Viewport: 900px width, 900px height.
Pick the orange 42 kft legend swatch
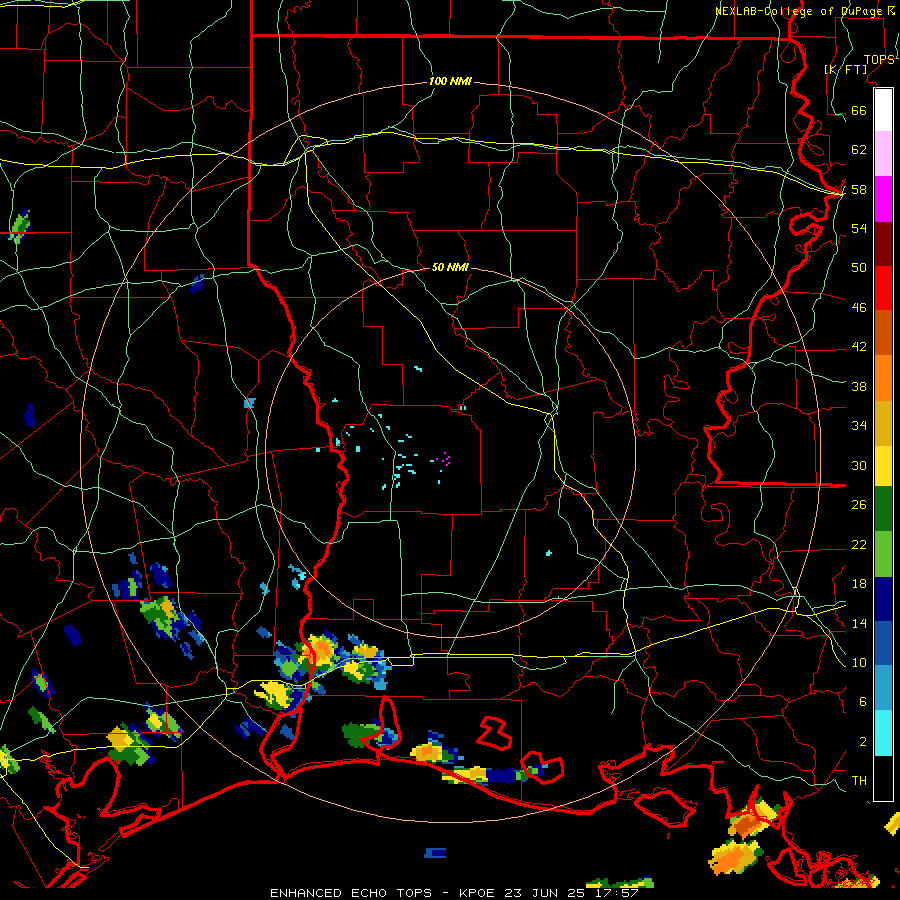pos(883,378)
